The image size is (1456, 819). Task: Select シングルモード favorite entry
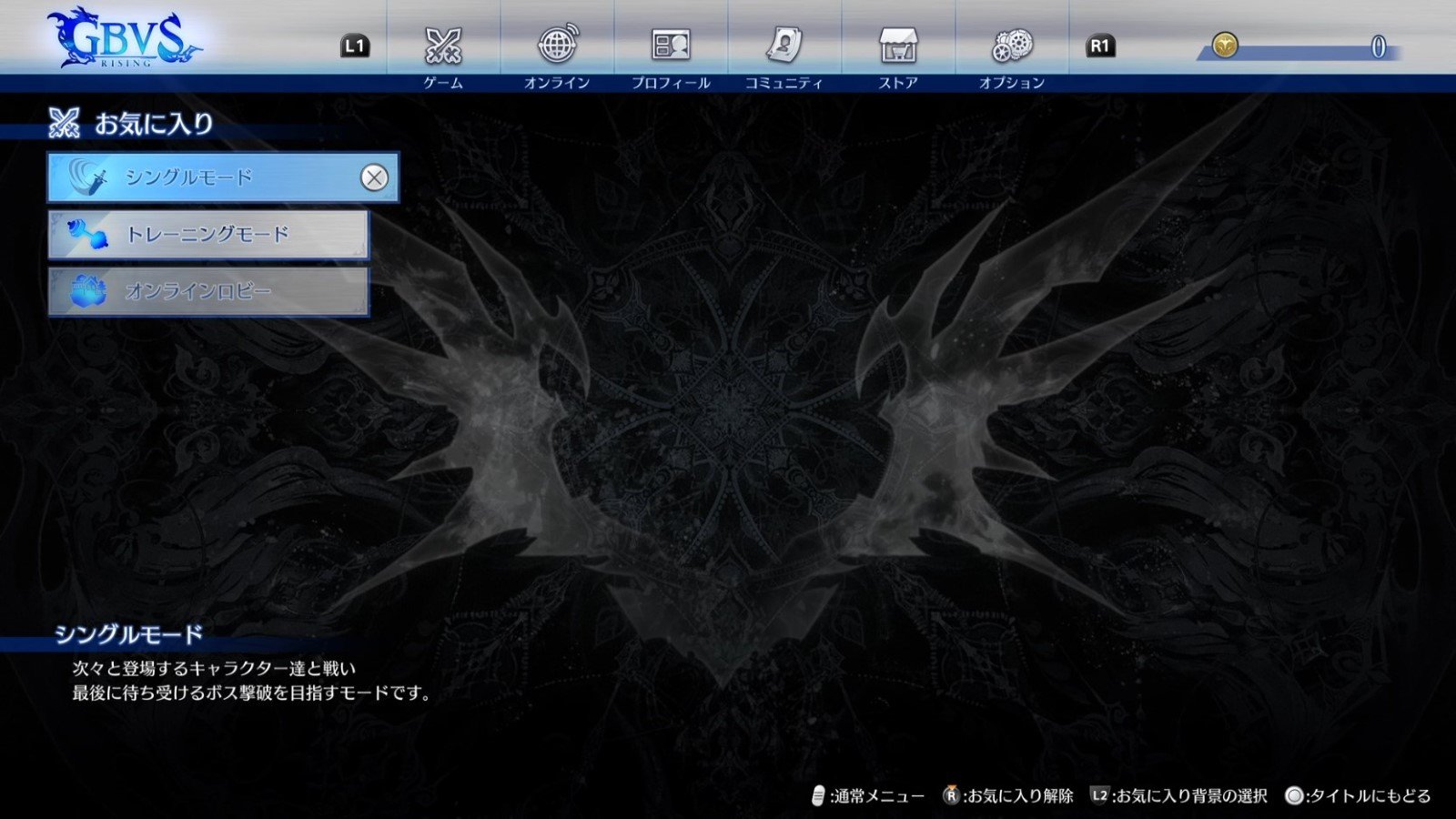[223, 177]
